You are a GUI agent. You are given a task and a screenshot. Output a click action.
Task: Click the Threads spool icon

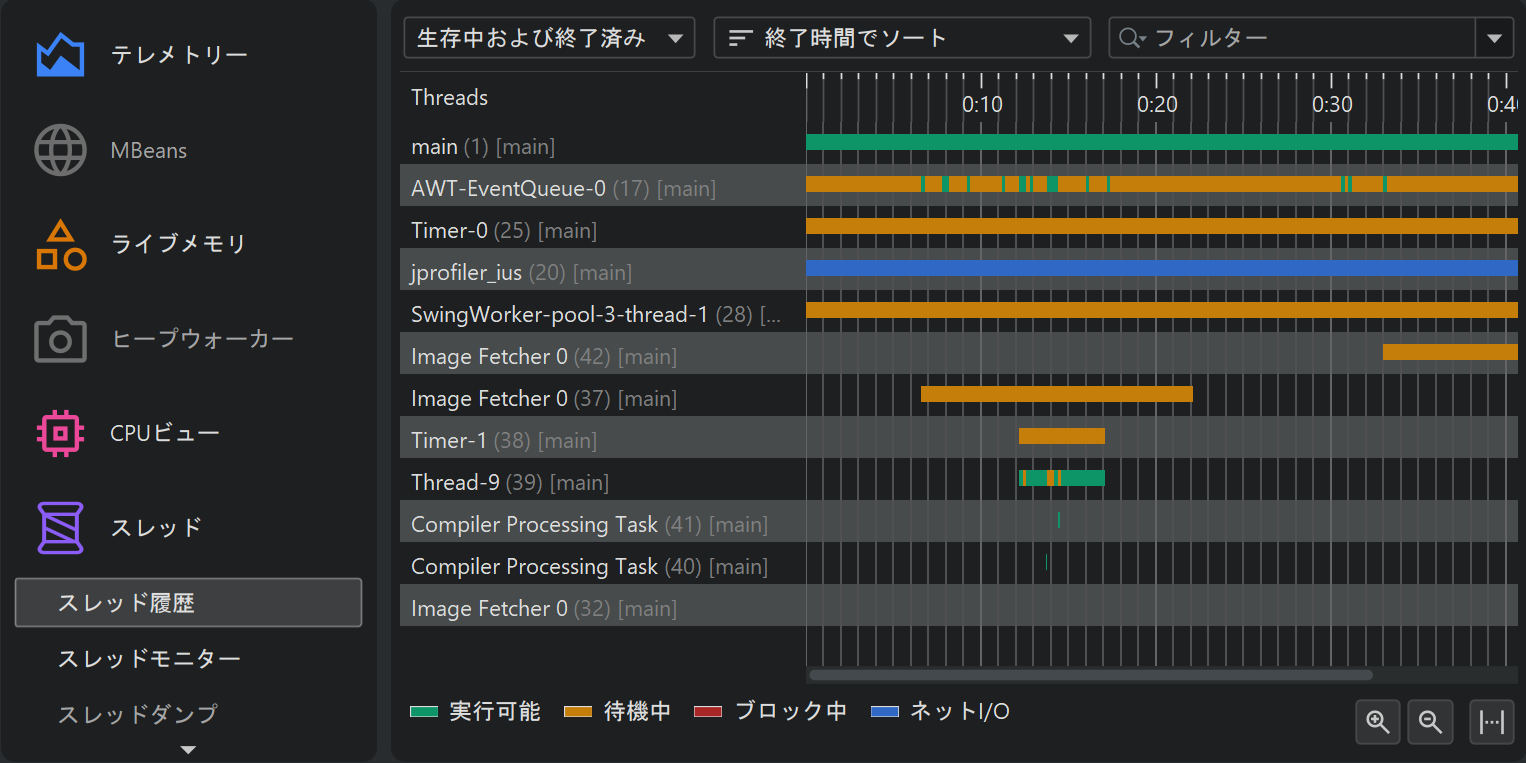pyautogui.click(x=60, y=527)
